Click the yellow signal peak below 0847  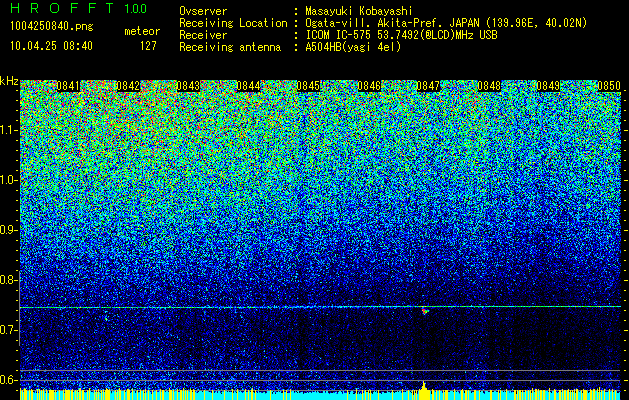pos(424,390)
